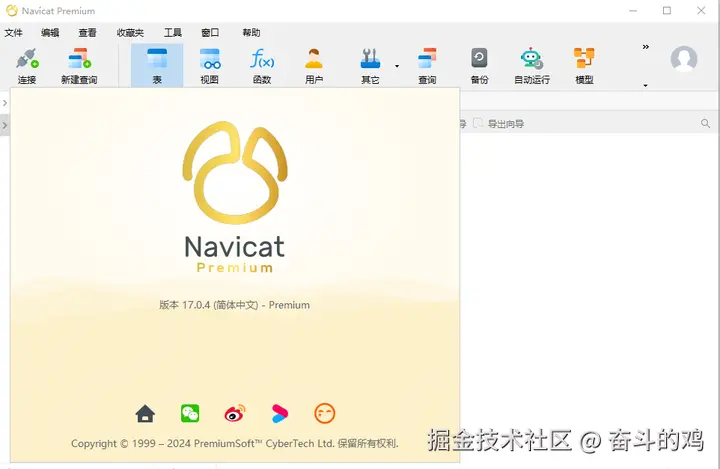Screen dimensions: 720x469
Task: Open the 帮助 help menu
Action: pyautogui.click(x=251, y=33)
